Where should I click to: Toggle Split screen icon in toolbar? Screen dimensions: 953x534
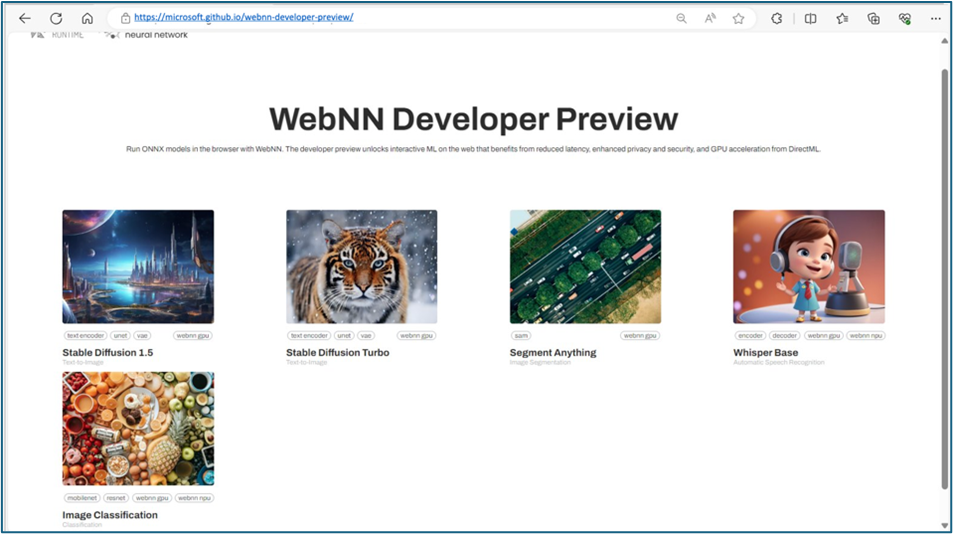click(x=811, y=18)
